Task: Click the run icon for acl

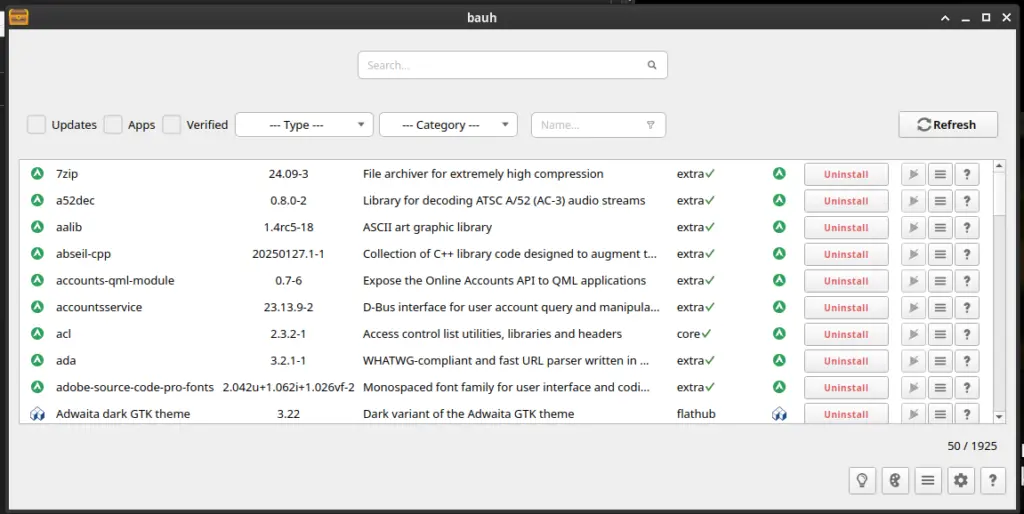Action: [913, 334]
